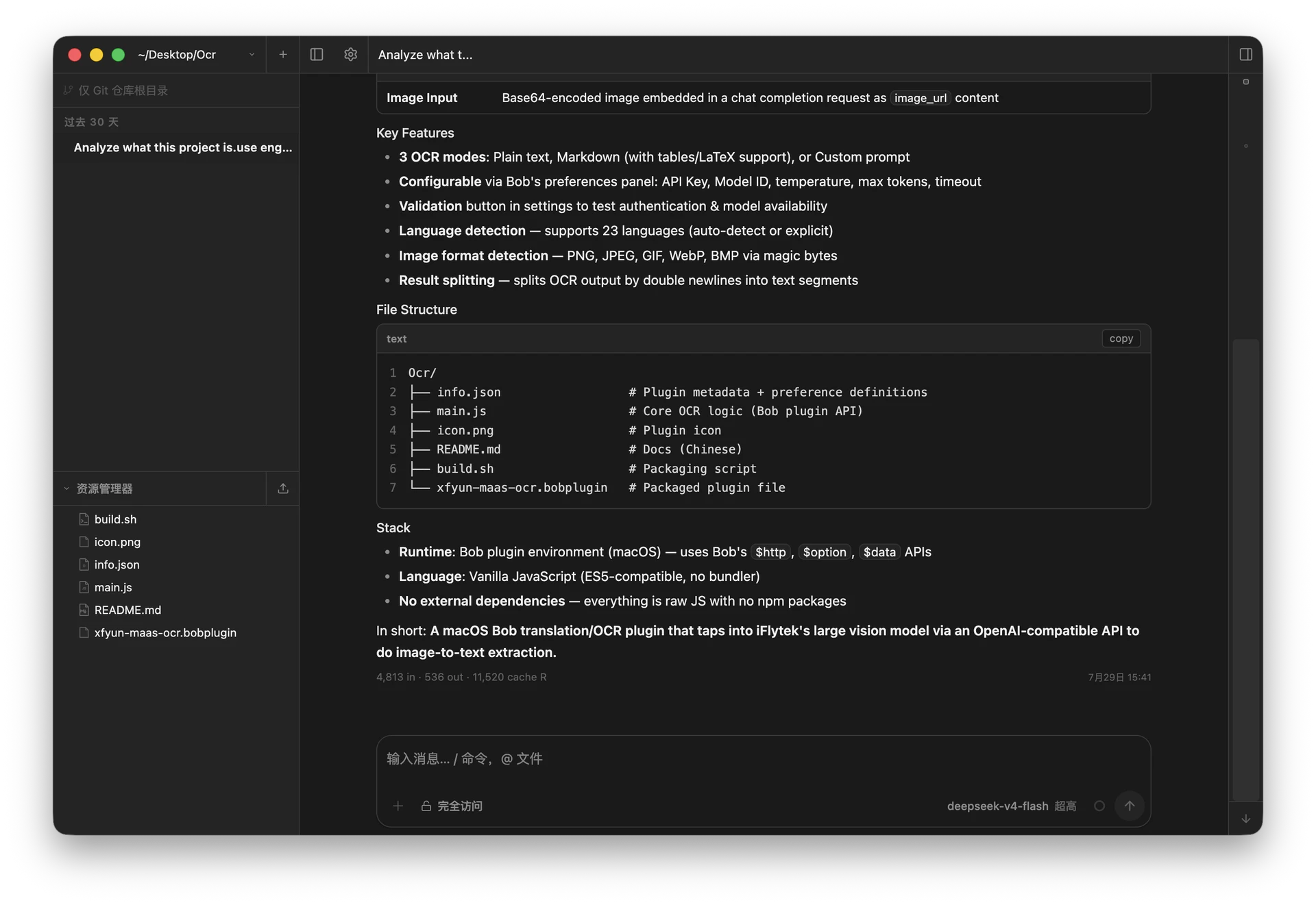The width and height of the screenshot is (1316, 905).
Task: Click the file icon next to build.sh
Action: click(84, 519)
